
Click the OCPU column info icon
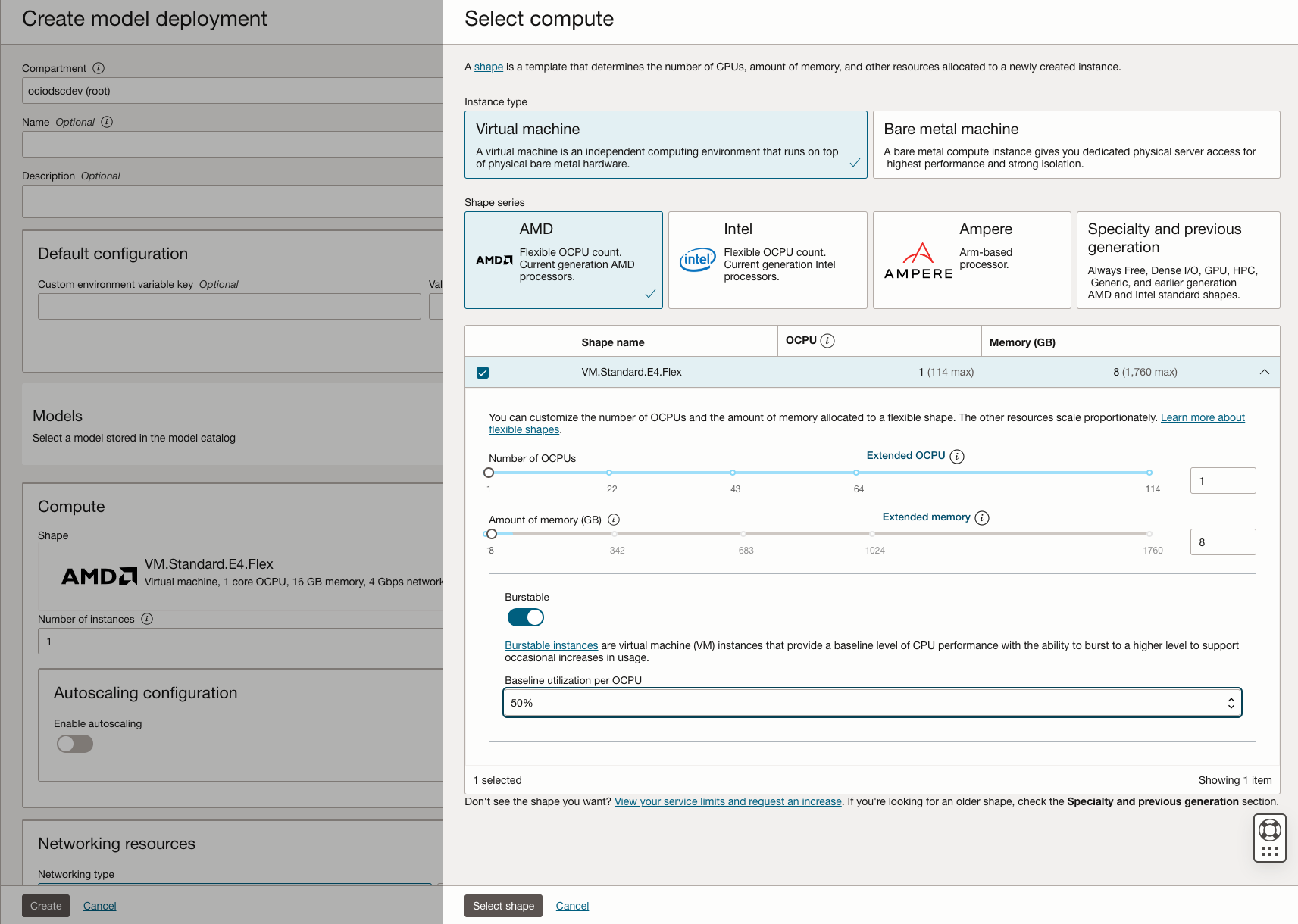point(827,341)
